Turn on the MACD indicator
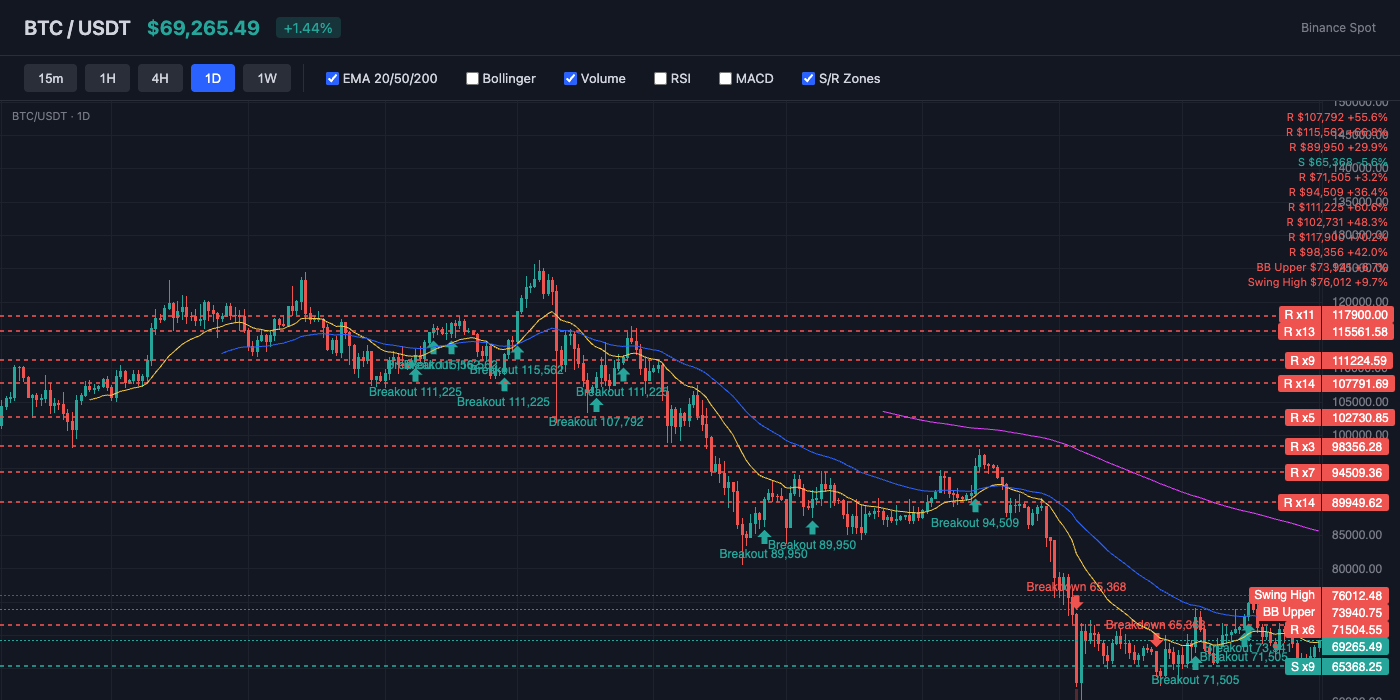 tap(725, 78)
